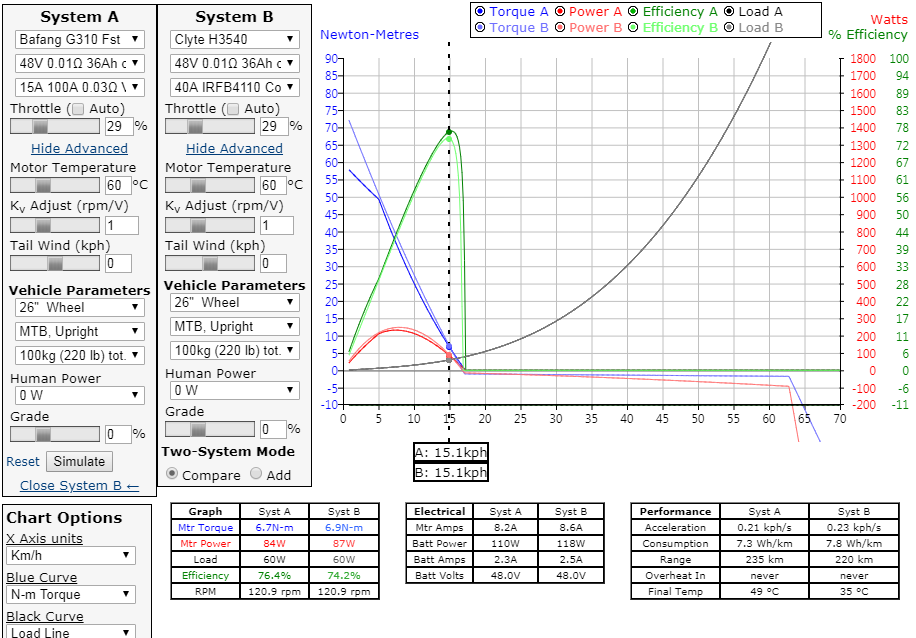The height and width of the screenshot is (638, 916).
Task: Click Hide Advanced link in System A
Action: tap(79, 148)
